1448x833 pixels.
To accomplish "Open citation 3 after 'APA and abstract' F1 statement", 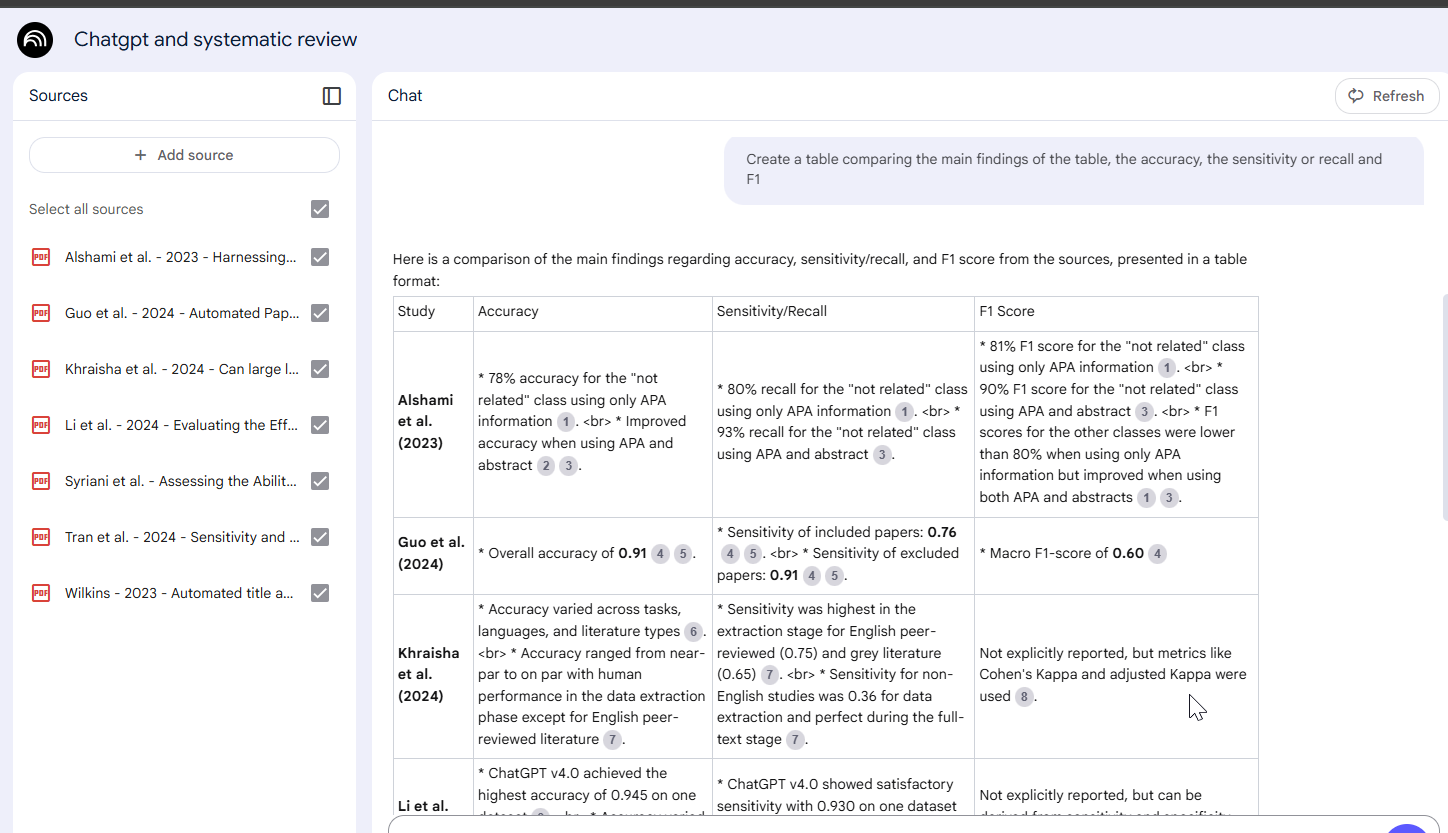I will tap(1144, 411).
